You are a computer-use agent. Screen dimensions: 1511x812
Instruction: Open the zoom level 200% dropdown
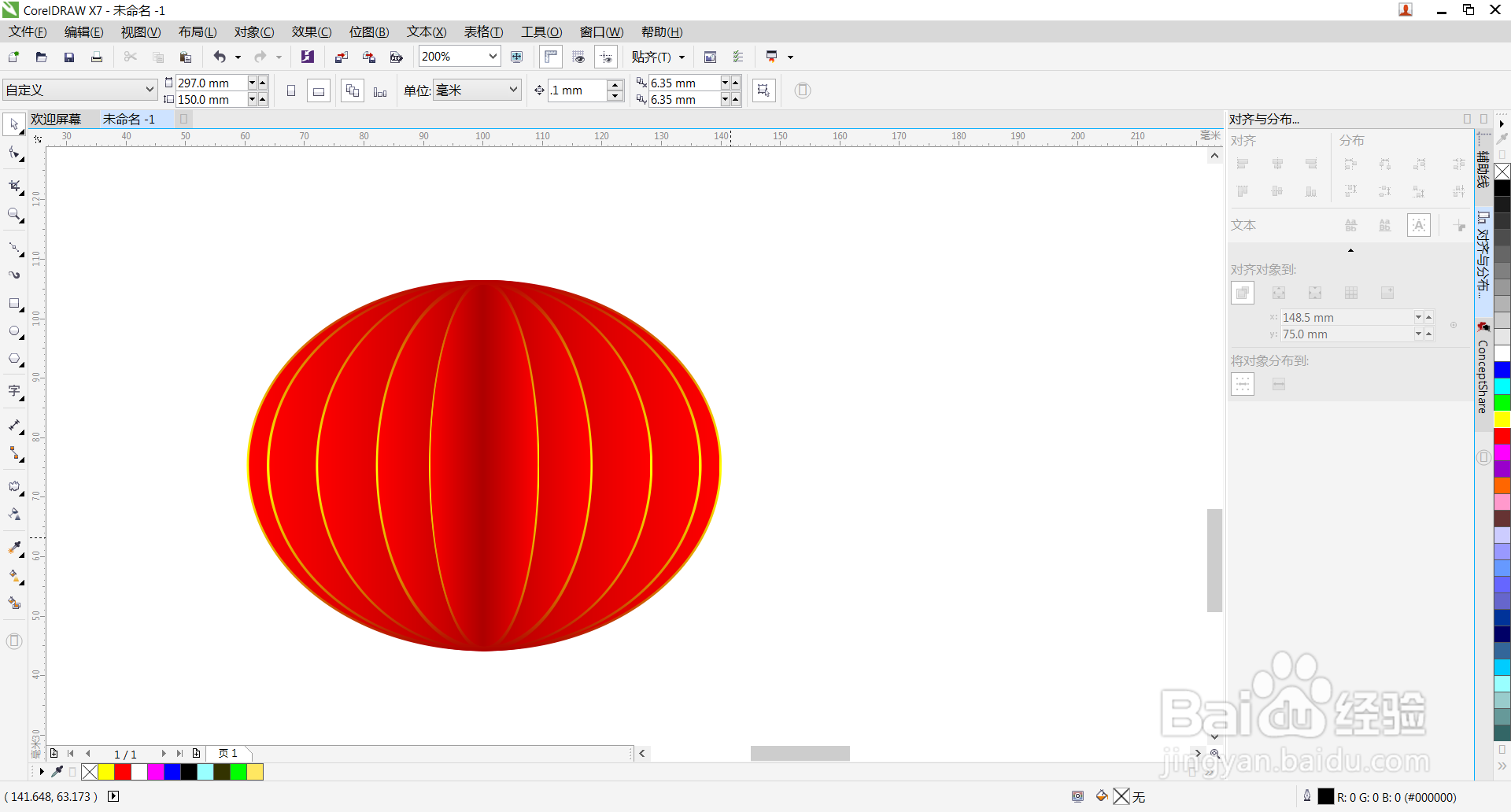pyautogui.click(x=493, y=57)
